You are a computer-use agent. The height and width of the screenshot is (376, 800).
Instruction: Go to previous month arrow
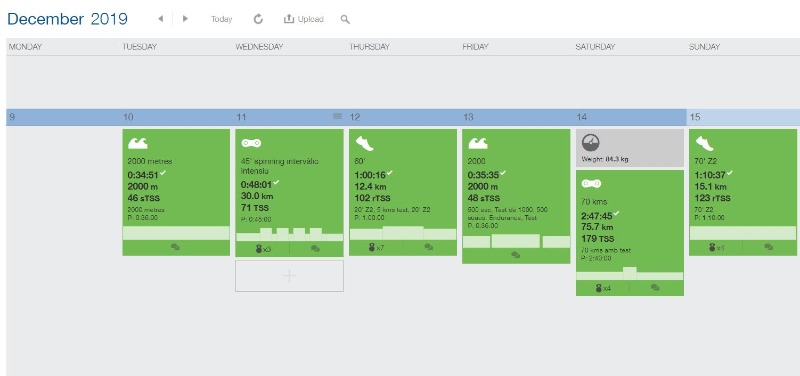pyautogui.click(x=161, y=19)
